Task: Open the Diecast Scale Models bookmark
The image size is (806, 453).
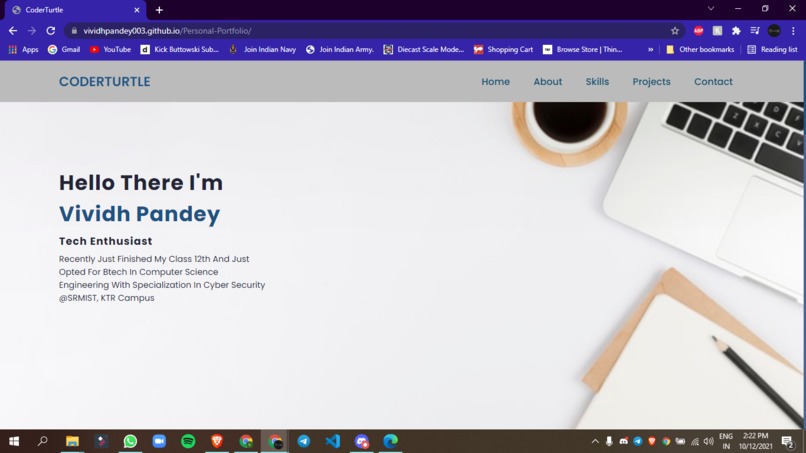Action: [424, 49]
